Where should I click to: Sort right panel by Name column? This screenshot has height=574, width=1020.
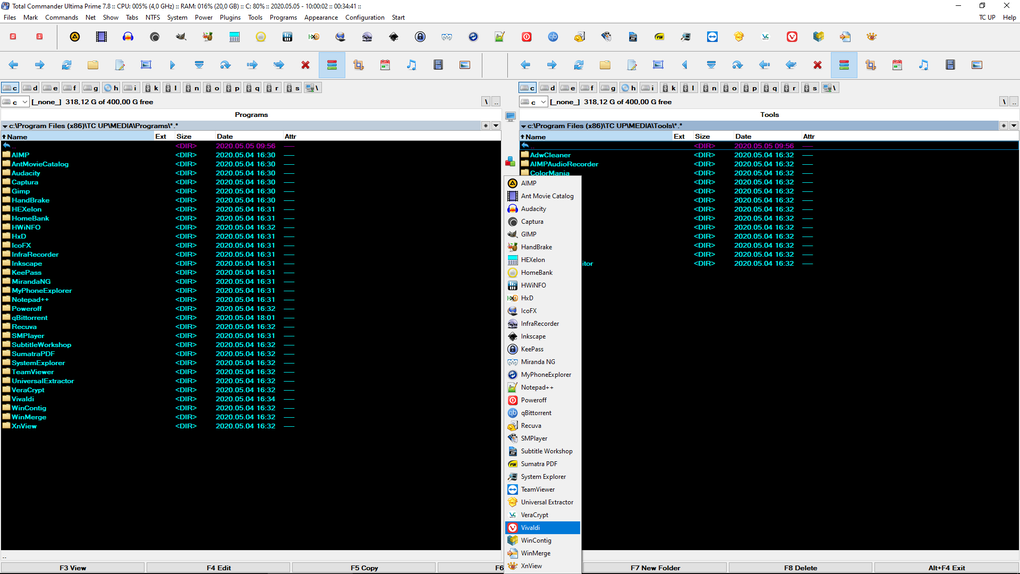click(x=595, y=137)
